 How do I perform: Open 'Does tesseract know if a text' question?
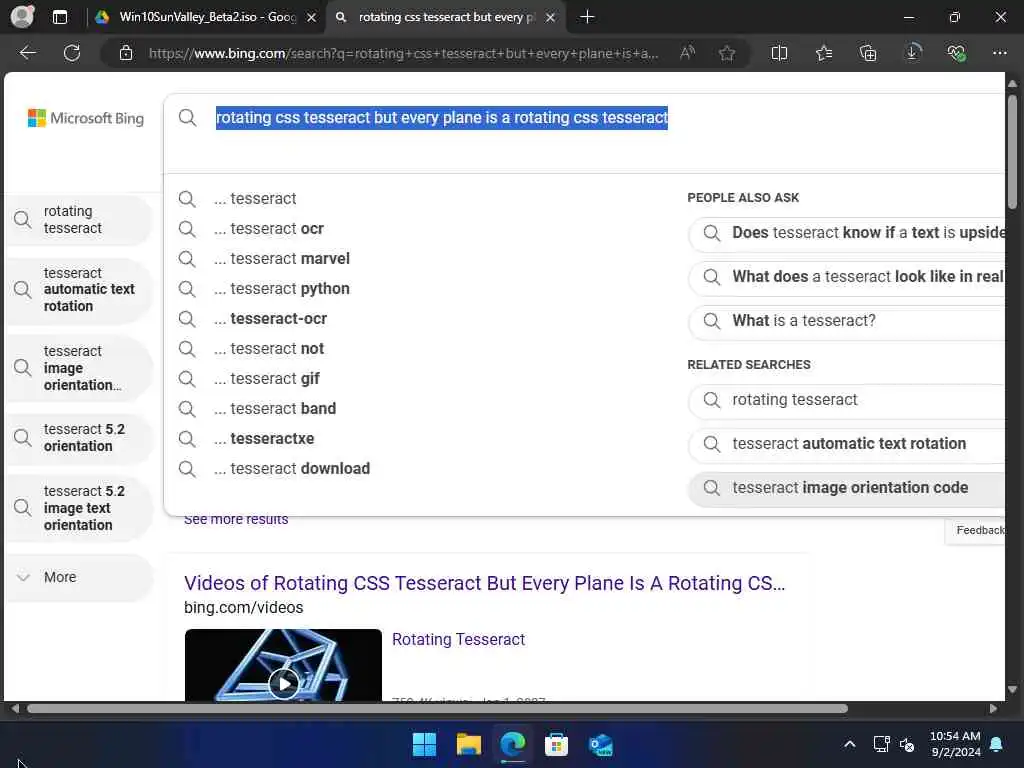(847, 233)
